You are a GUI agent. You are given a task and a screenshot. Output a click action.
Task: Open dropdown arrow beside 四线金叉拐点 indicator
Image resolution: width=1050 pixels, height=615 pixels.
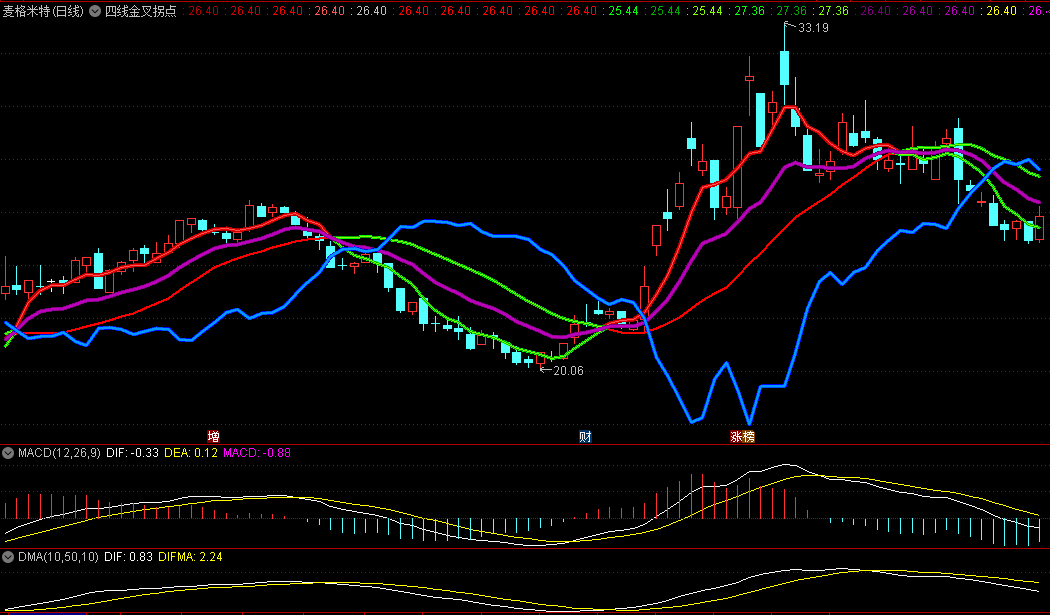(95, 11)
